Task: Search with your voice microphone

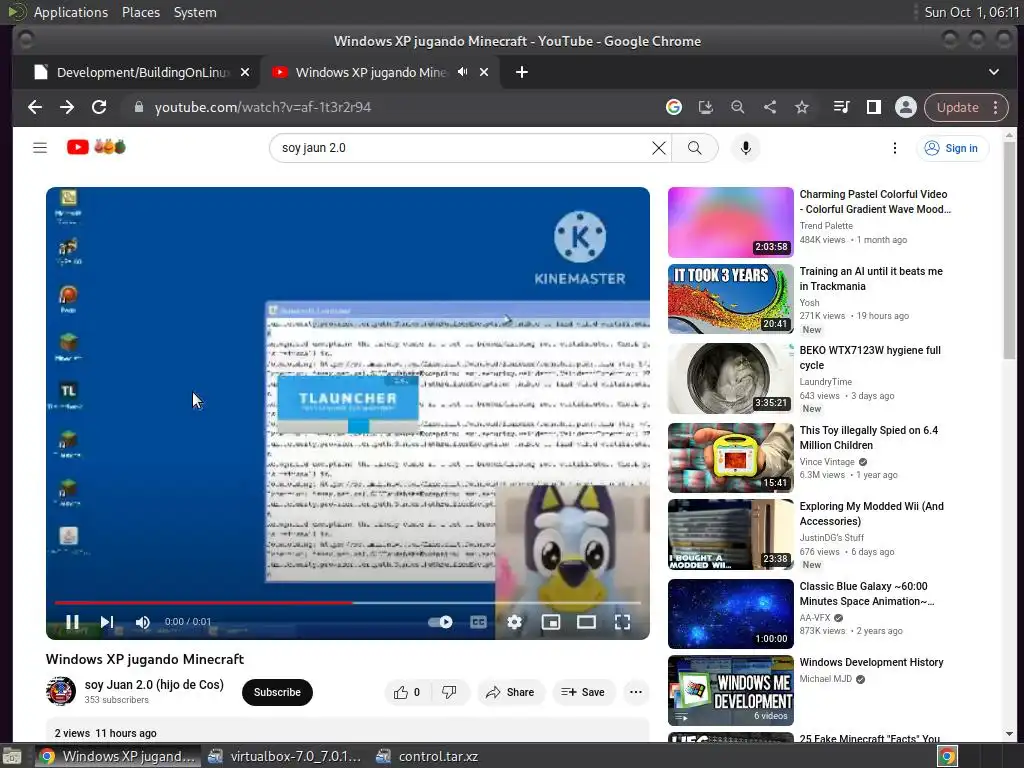Action: [746, 148]
